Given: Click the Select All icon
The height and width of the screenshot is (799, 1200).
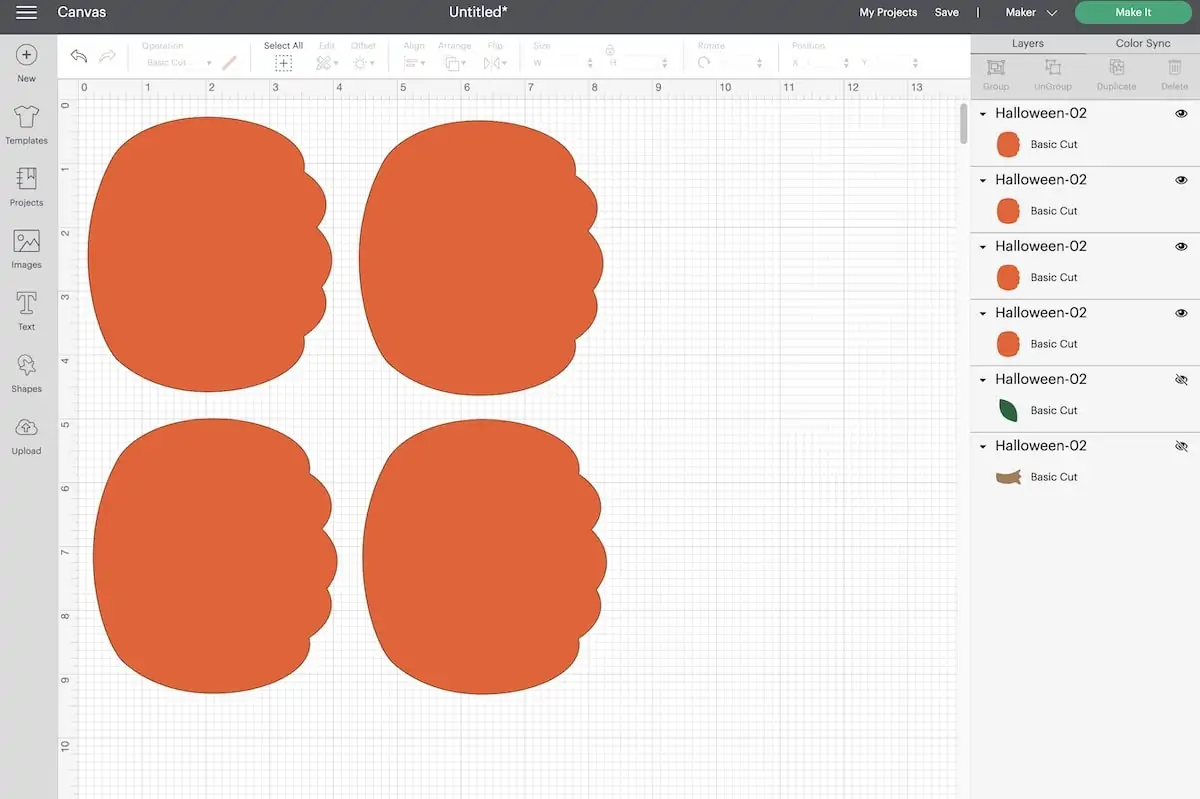Looking at the screenshot, I should (283, 63).
